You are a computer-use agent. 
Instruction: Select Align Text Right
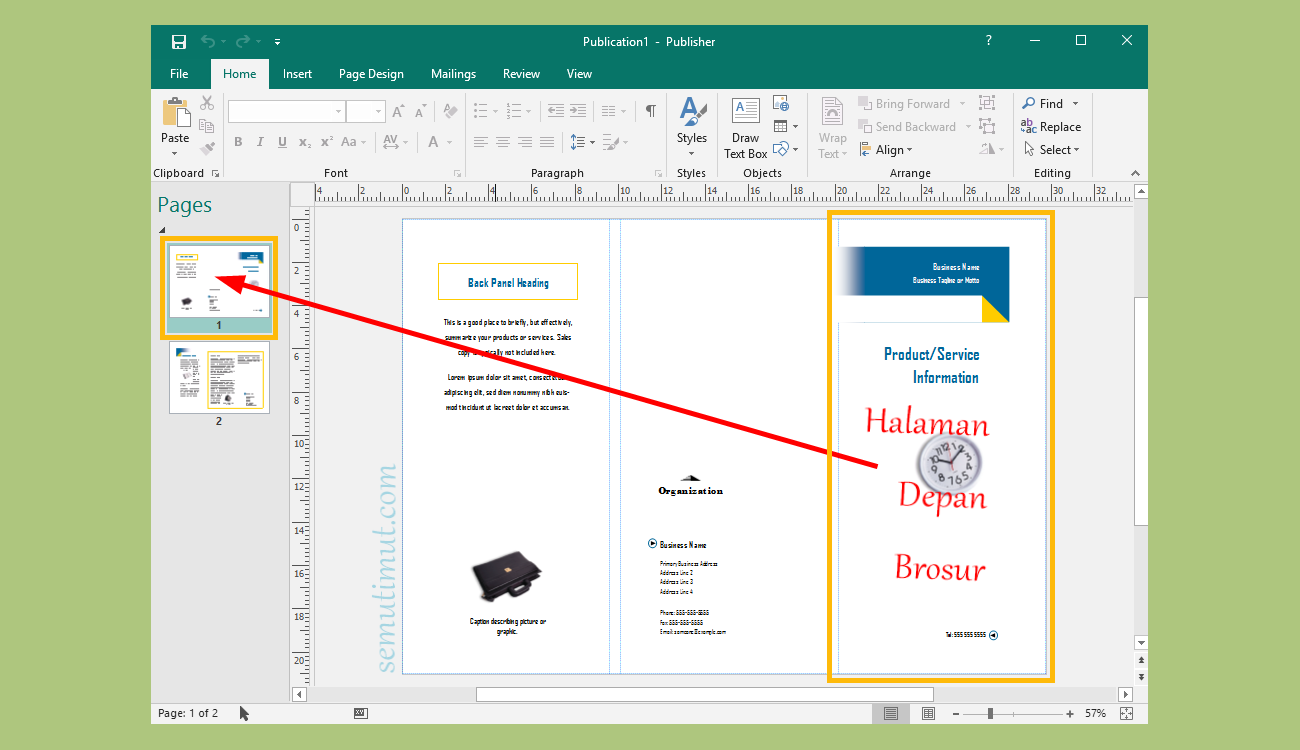point(525,142)
